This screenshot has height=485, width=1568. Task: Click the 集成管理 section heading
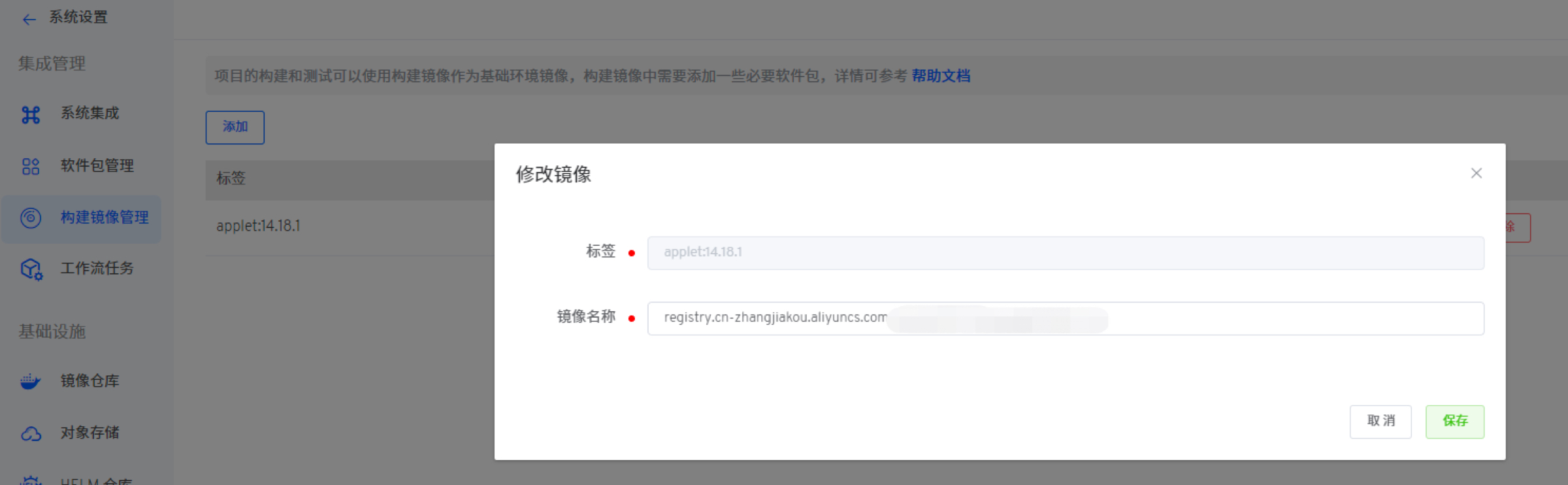coord(52,63)
